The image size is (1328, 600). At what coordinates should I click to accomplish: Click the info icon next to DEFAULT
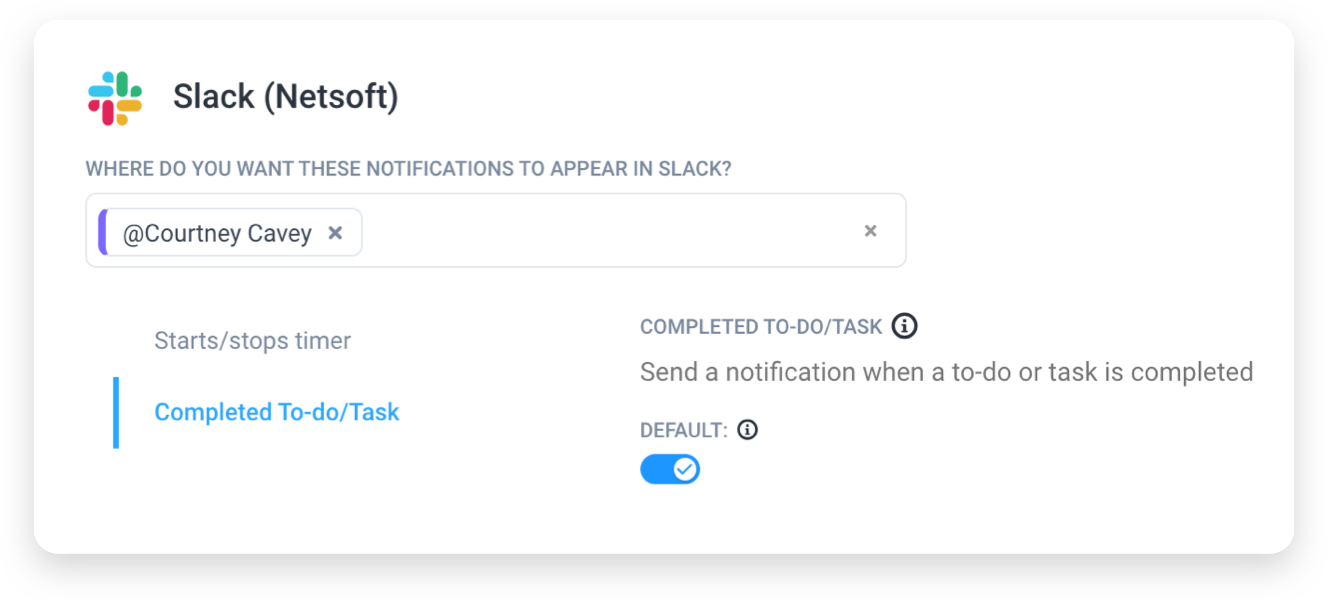(748, 429)
